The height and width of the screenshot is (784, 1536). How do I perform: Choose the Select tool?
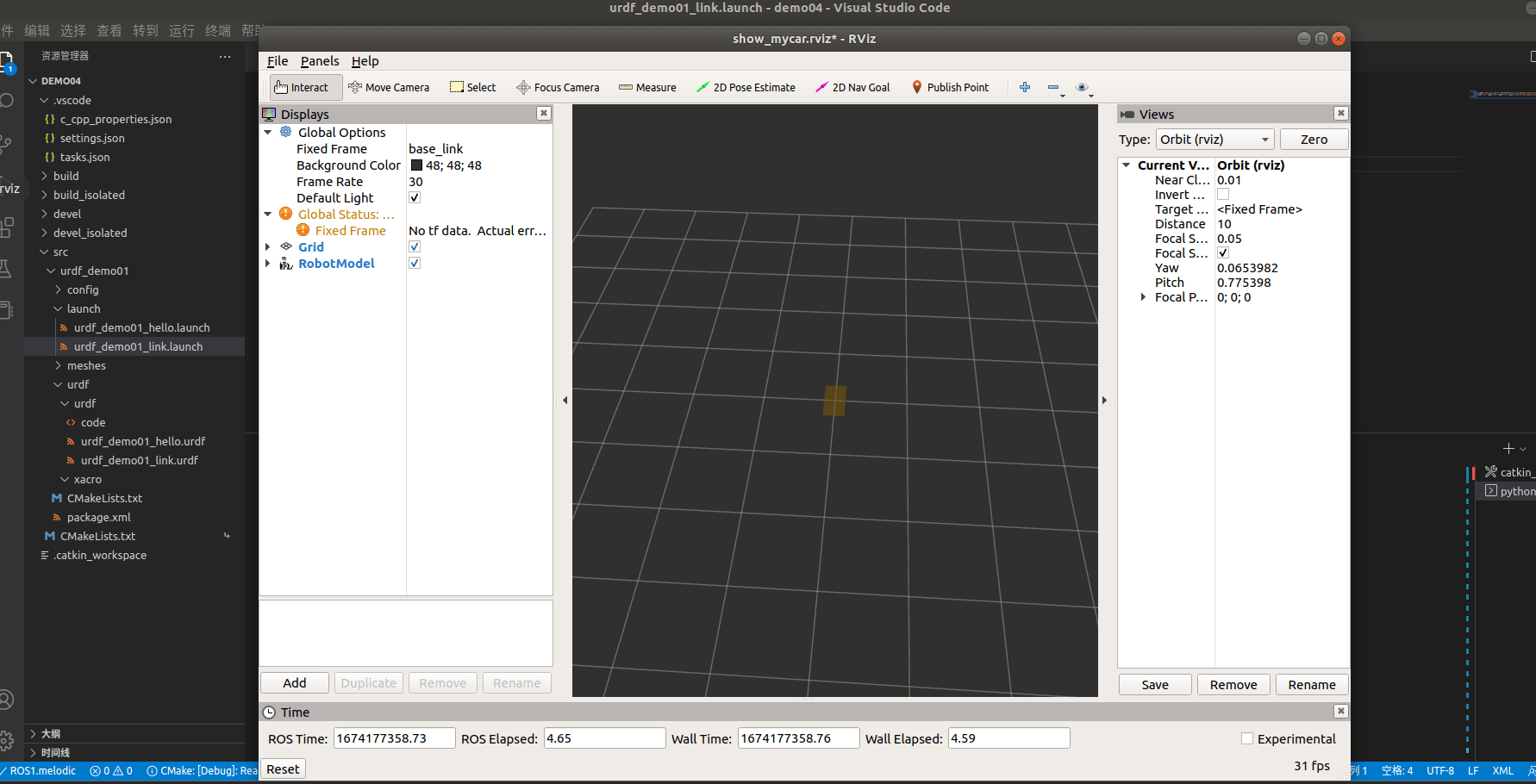[x=473, y=87]
